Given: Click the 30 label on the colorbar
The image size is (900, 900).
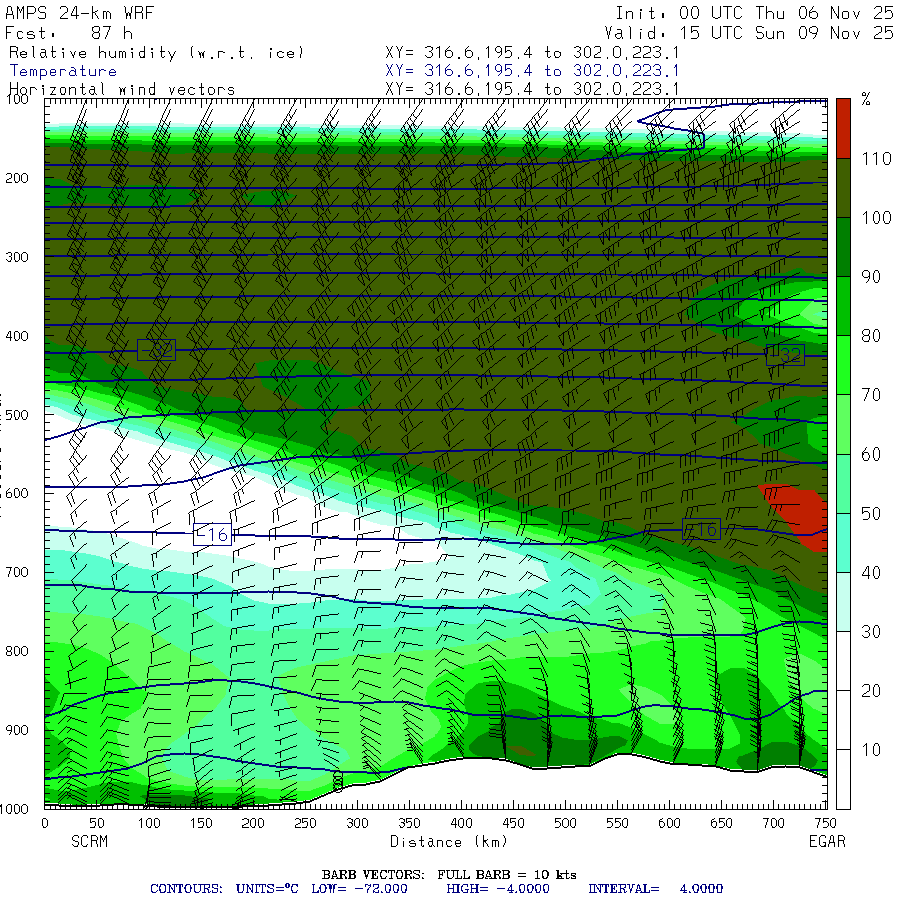Looking at the screenshot, I should 871,631.
